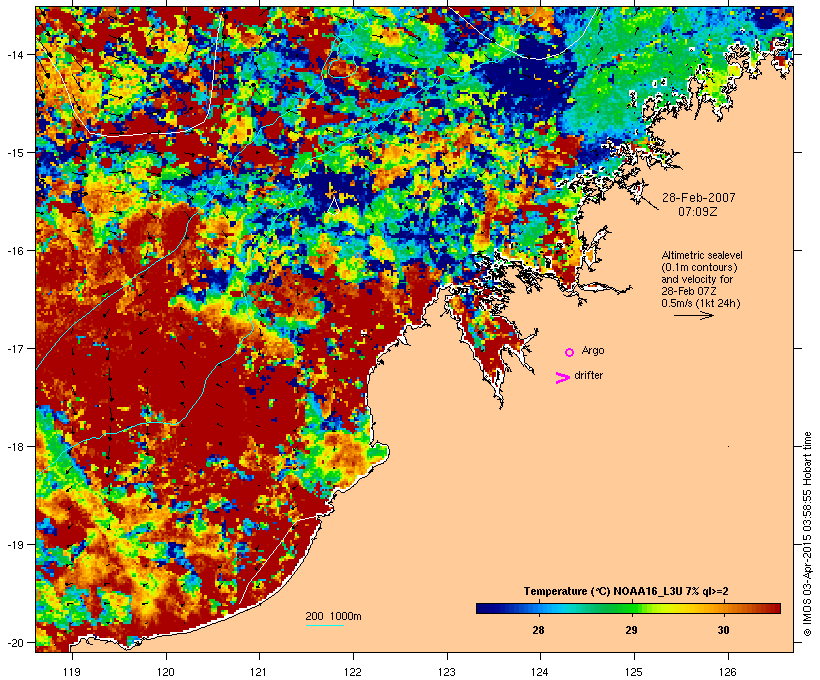Image resolution: width=820 pixels, height=680 pixels.
Task: Click the 'drifter' legend label
Action: (588, 375)
